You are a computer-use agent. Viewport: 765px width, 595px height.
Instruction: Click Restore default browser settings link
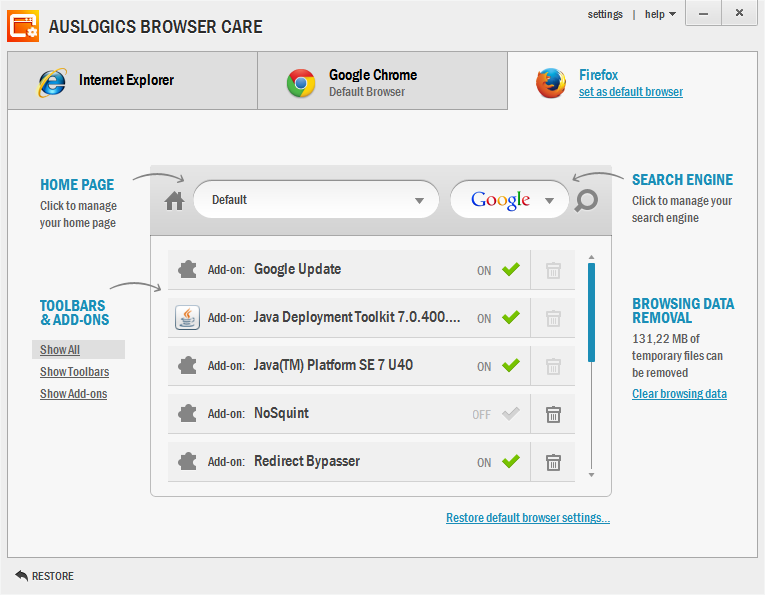tap(528, 517)
